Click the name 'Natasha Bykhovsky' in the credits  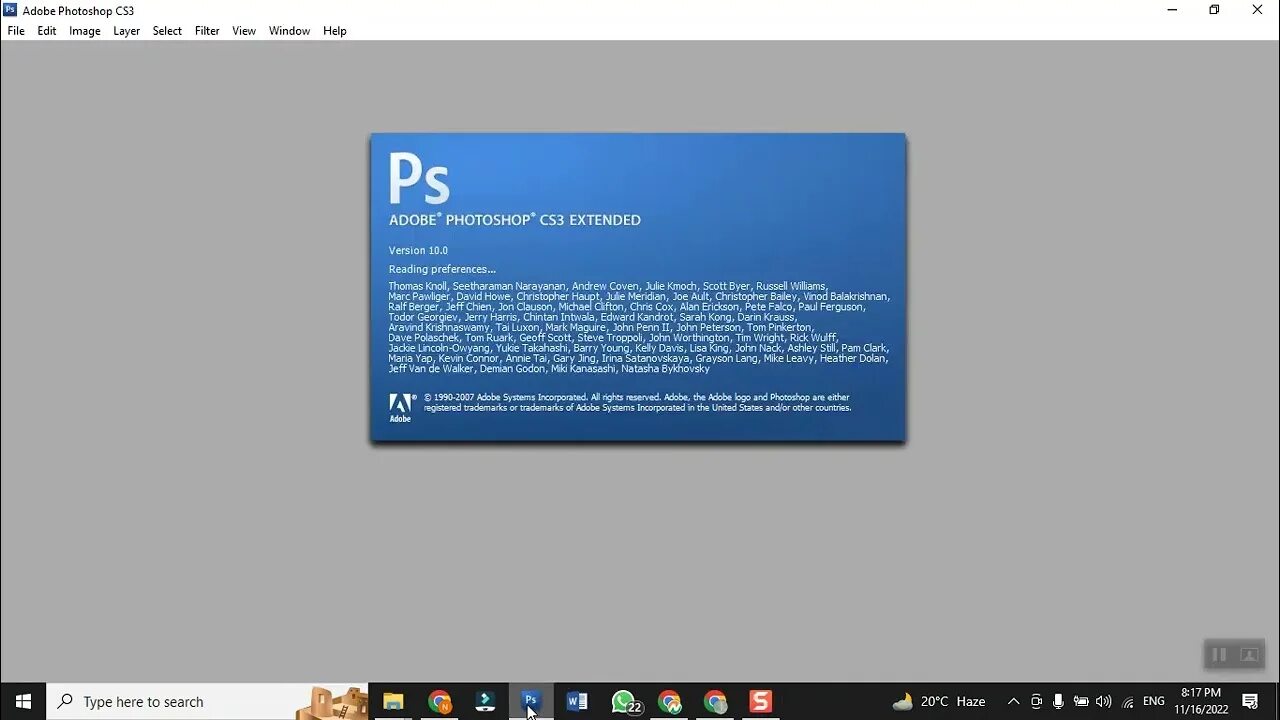tap(666, 369)
